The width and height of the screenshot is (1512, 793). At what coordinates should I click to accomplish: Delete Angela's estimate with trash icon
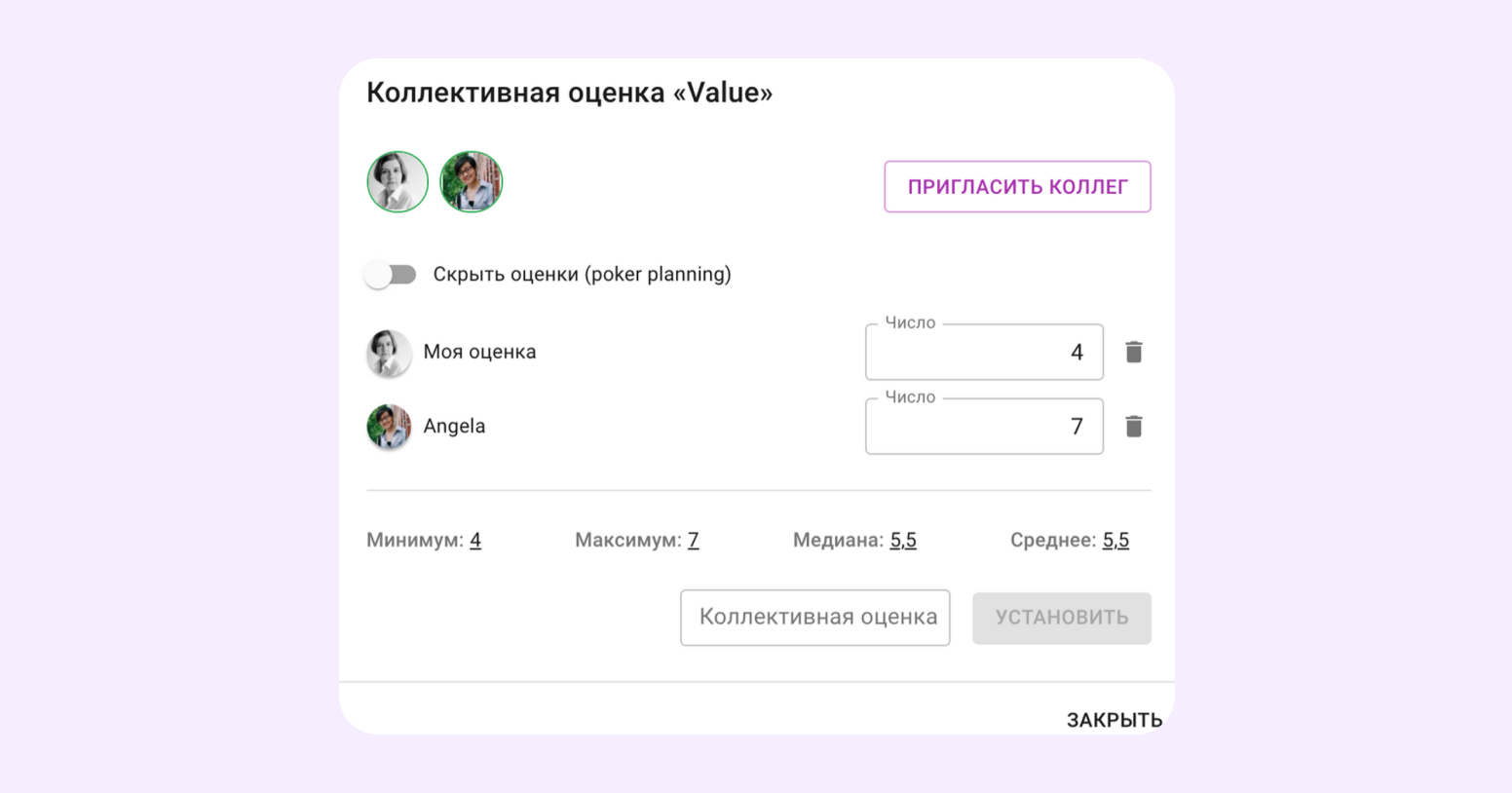[1133, 426]
